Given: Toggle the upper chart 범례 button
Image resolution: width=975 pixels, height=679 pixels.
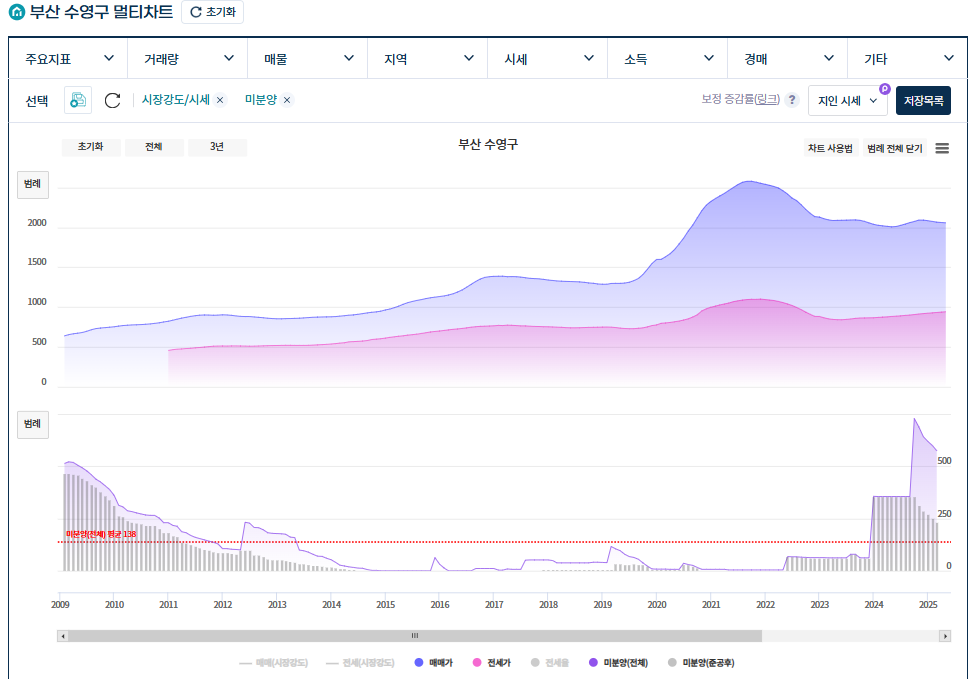Looking at the screenshot, I should point(32,184).
